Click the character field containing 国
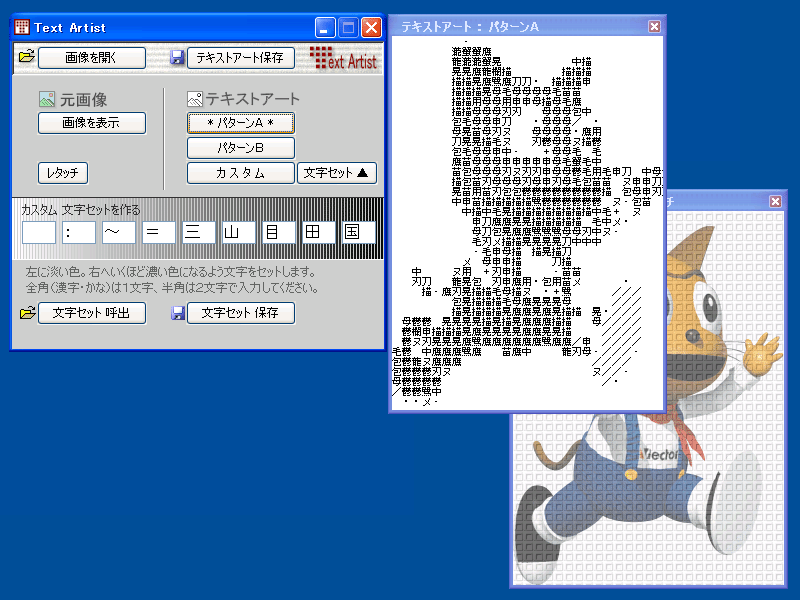 coord(359,232)
